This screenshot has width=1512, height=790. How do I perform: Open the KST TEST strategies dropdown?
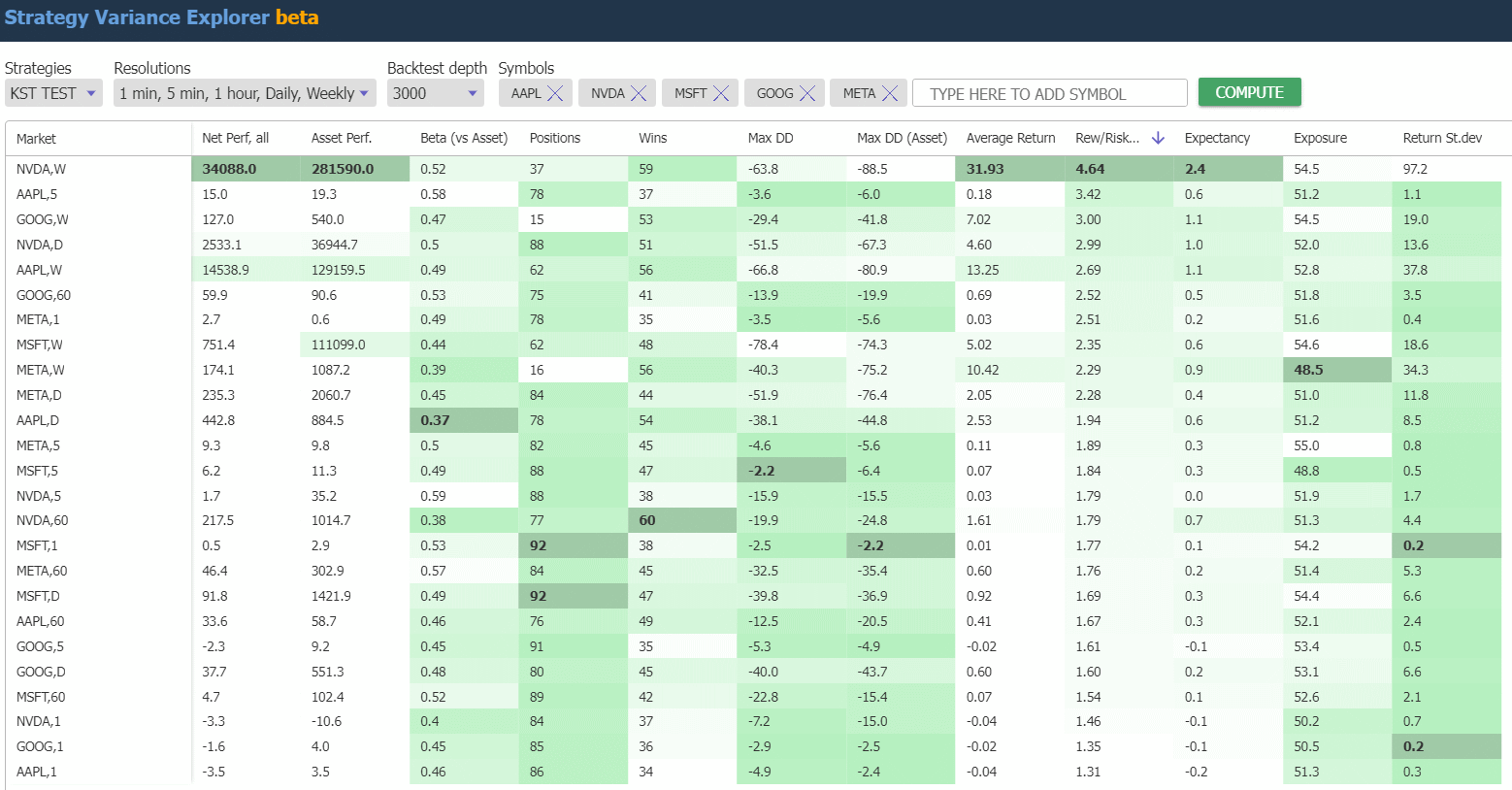tap(53, 92)
